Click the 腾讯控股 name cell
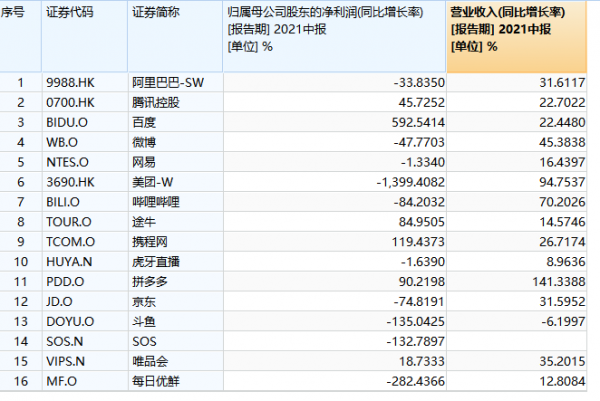600x401 pixels. (176, 103)
